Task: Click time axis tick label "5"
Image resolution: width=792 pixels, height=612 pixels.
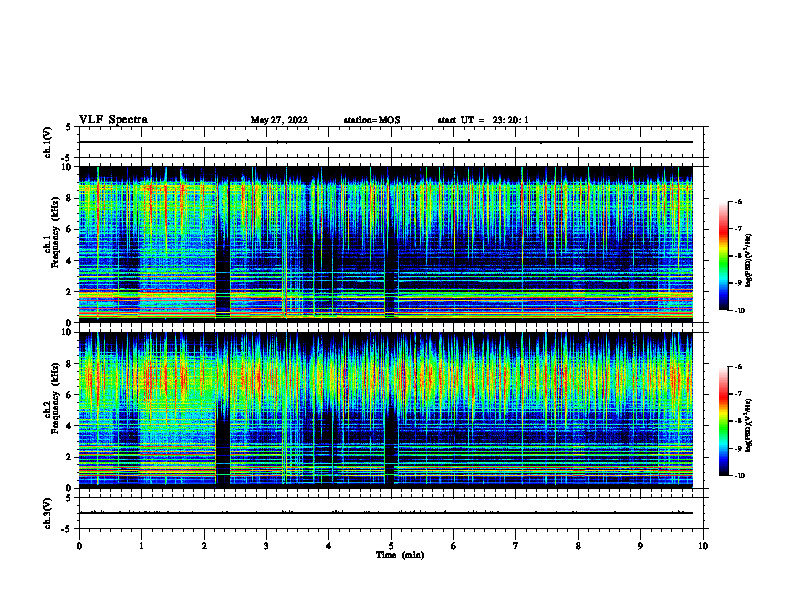Action: point(391,546)
